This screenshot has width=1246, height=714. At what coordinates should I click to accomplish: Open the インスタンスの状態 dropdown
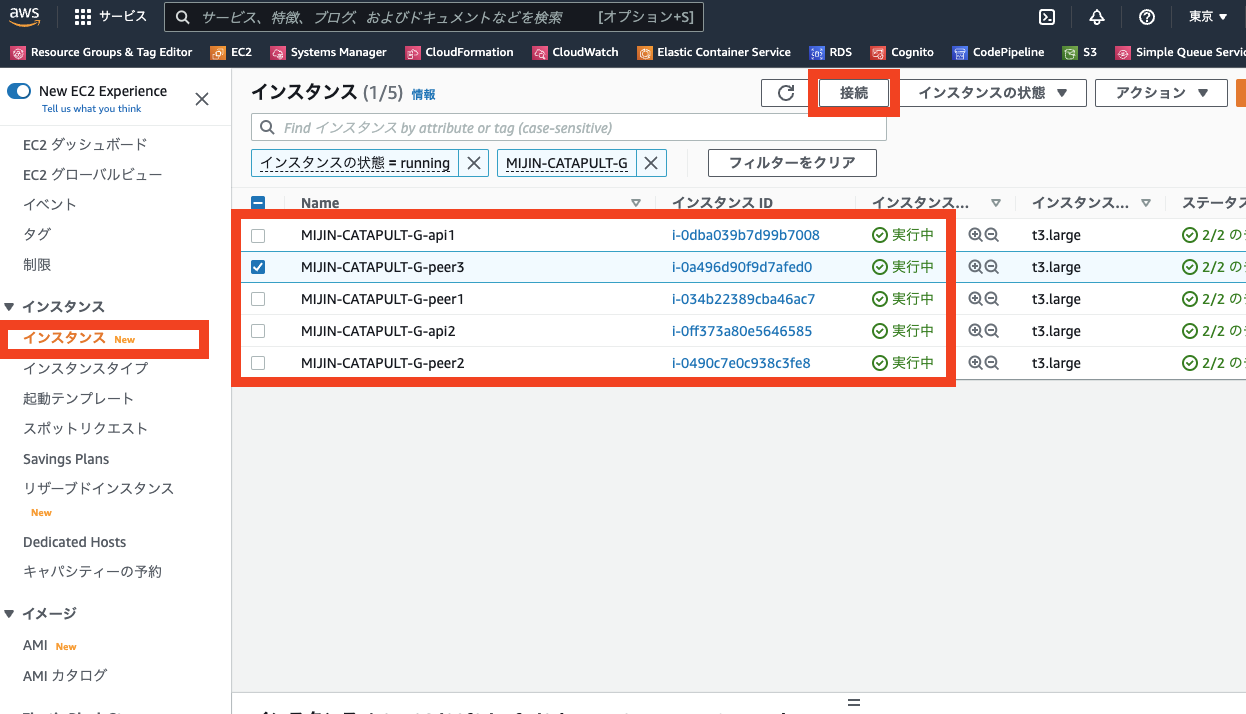pos(994,93)
